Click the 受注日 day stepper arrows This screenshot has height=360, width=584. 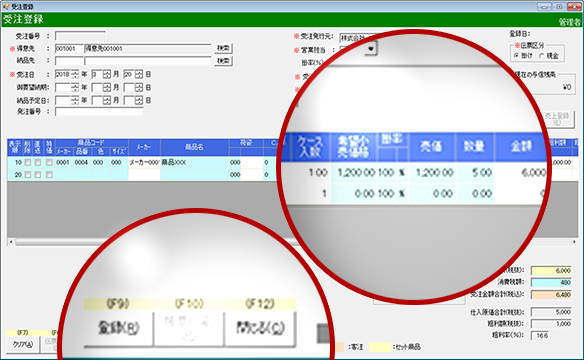point(139,74)
